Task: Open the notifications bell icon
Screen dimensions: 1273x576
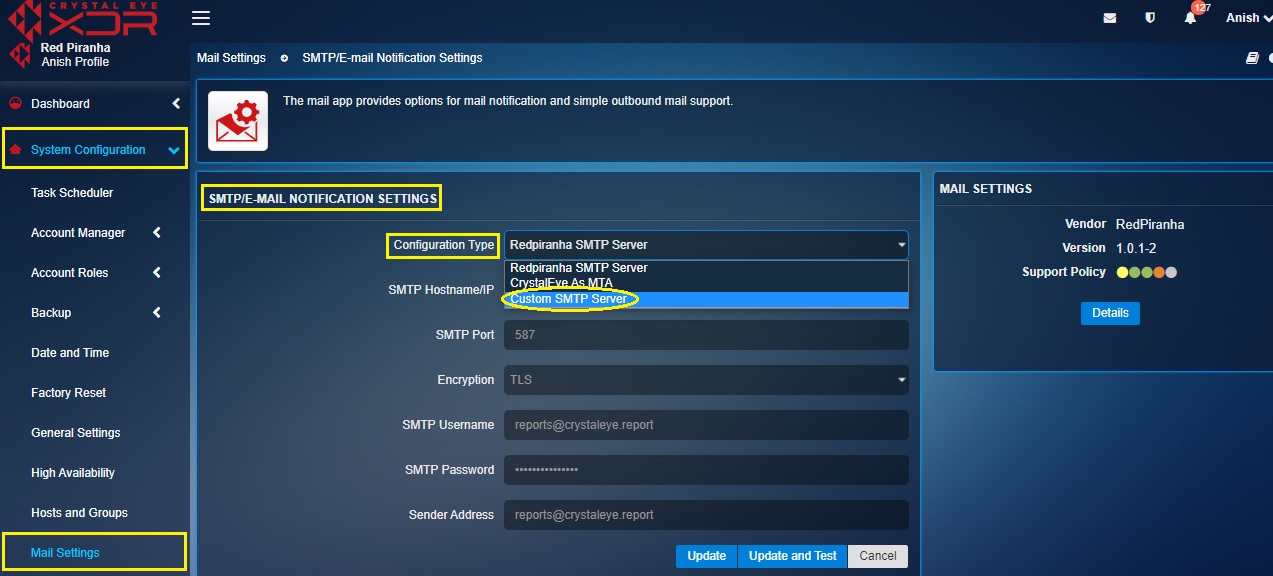Action: pos(1190,18)
